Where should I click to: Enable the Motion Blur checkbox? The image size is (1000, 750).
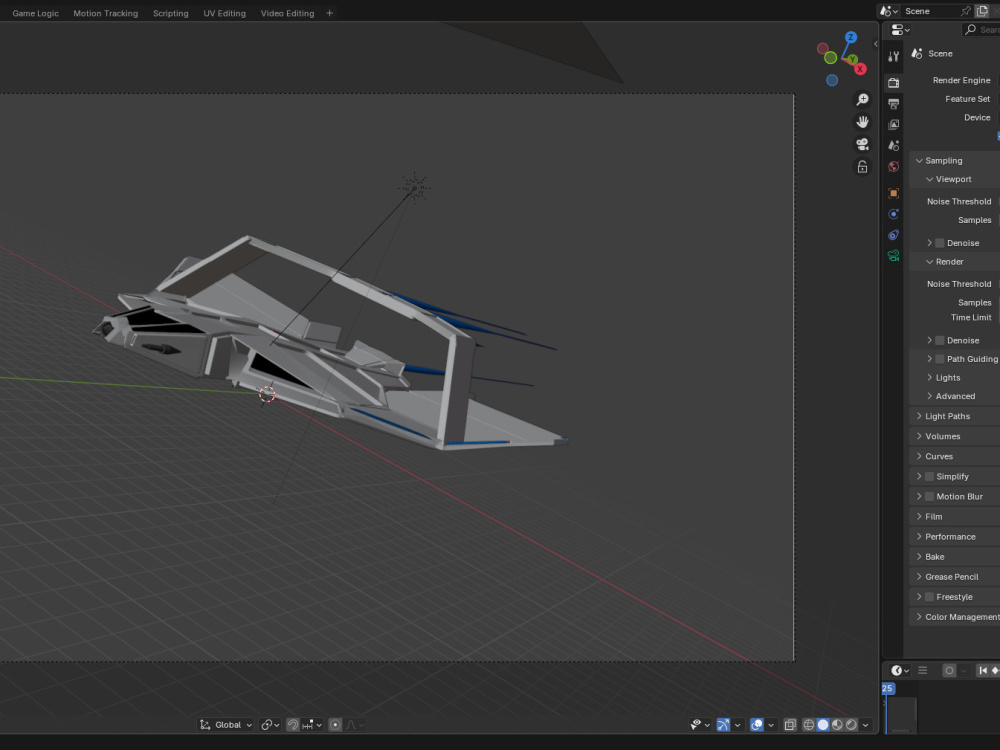(929, 496)
